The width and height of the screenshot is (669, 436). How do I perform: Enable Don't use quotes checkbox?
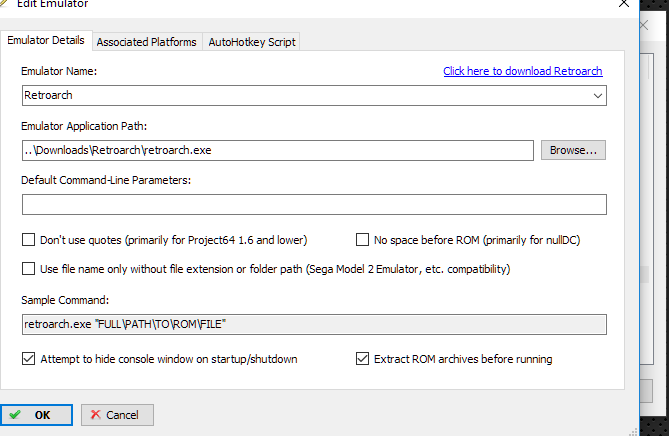pos(29,240)
